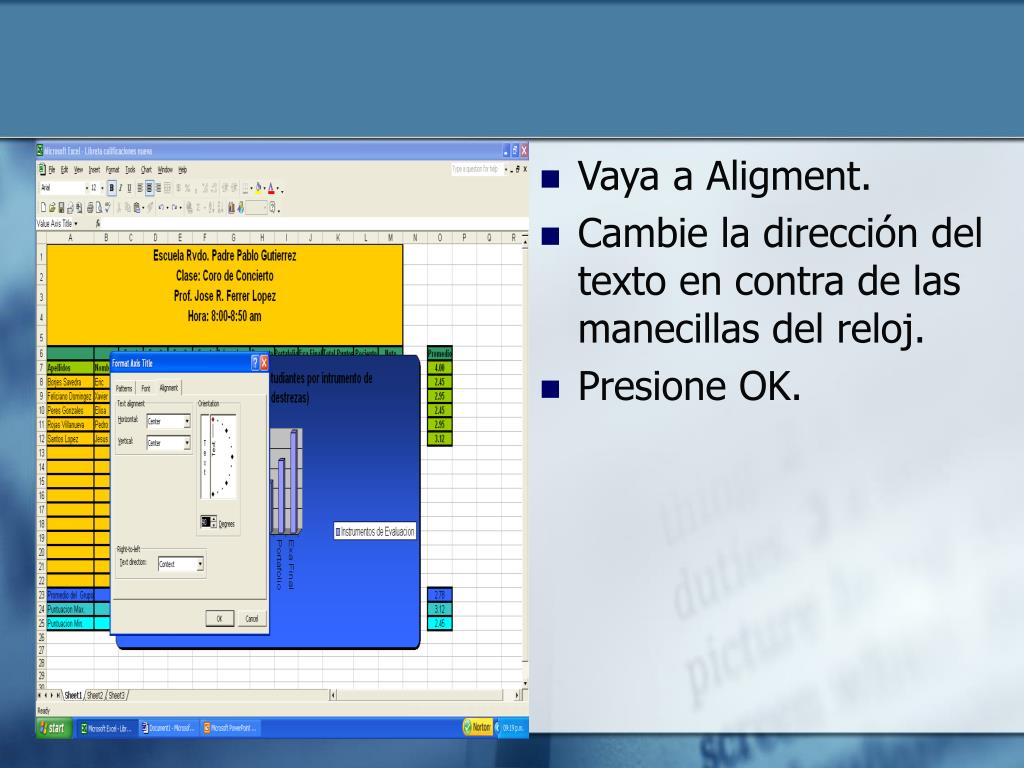The height and width of the screenshot is (768, 1024).
Task: Open the Value Axis Title name box dropdown
Action: click(x=76, y=224)
